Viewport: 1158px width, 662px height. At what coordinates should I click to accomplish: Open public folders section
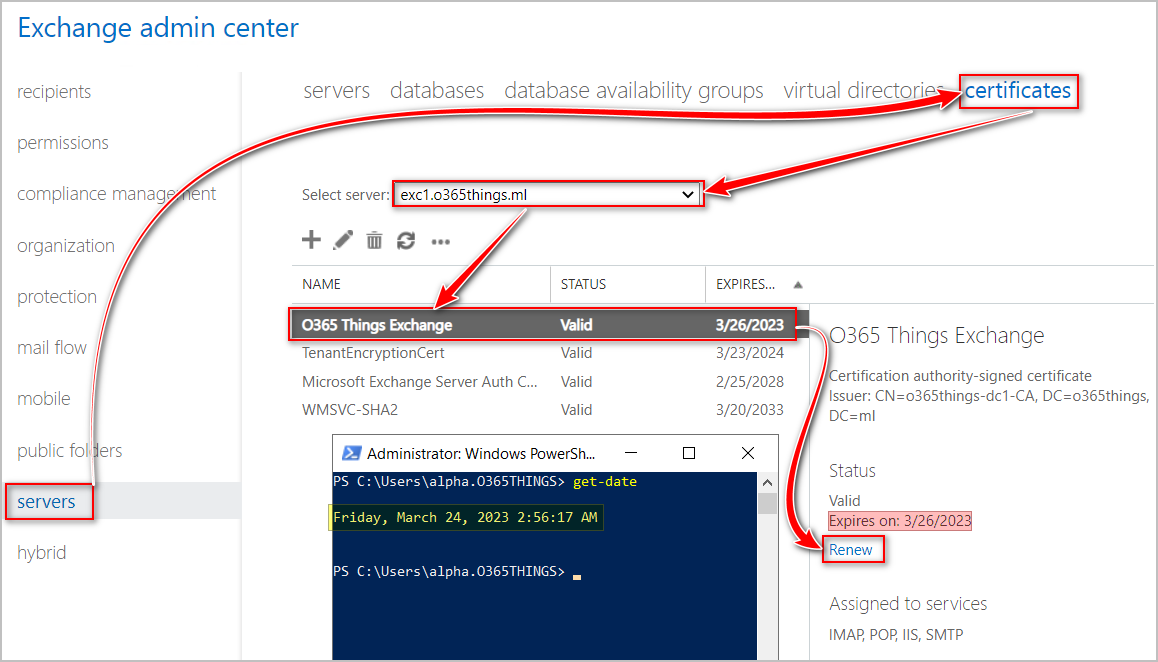click(69, 450)
